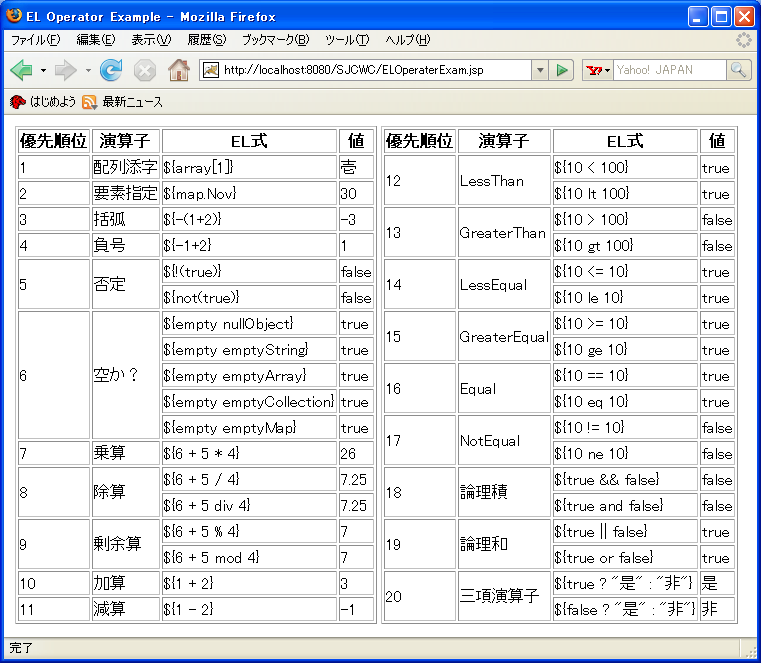Open the 最新ニュース bookmark
The image size is (761, 663).
tap(132, 102)
